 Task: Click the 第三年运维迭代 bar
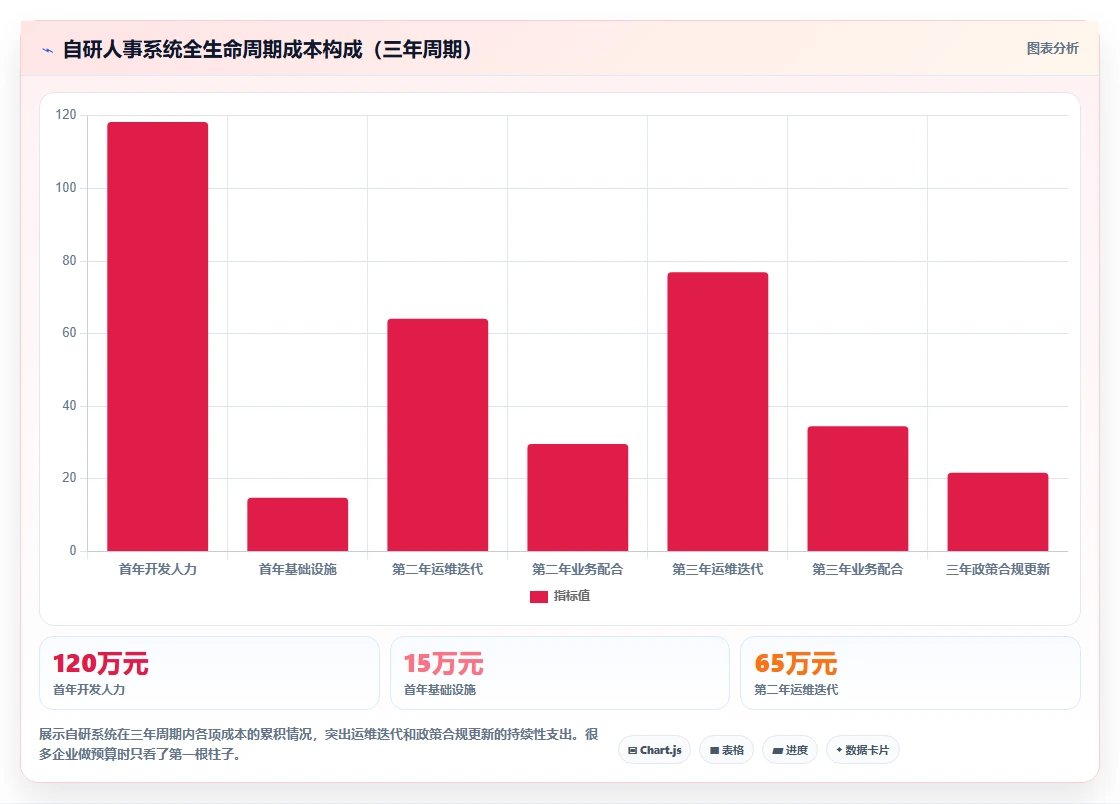pos(718,411)
